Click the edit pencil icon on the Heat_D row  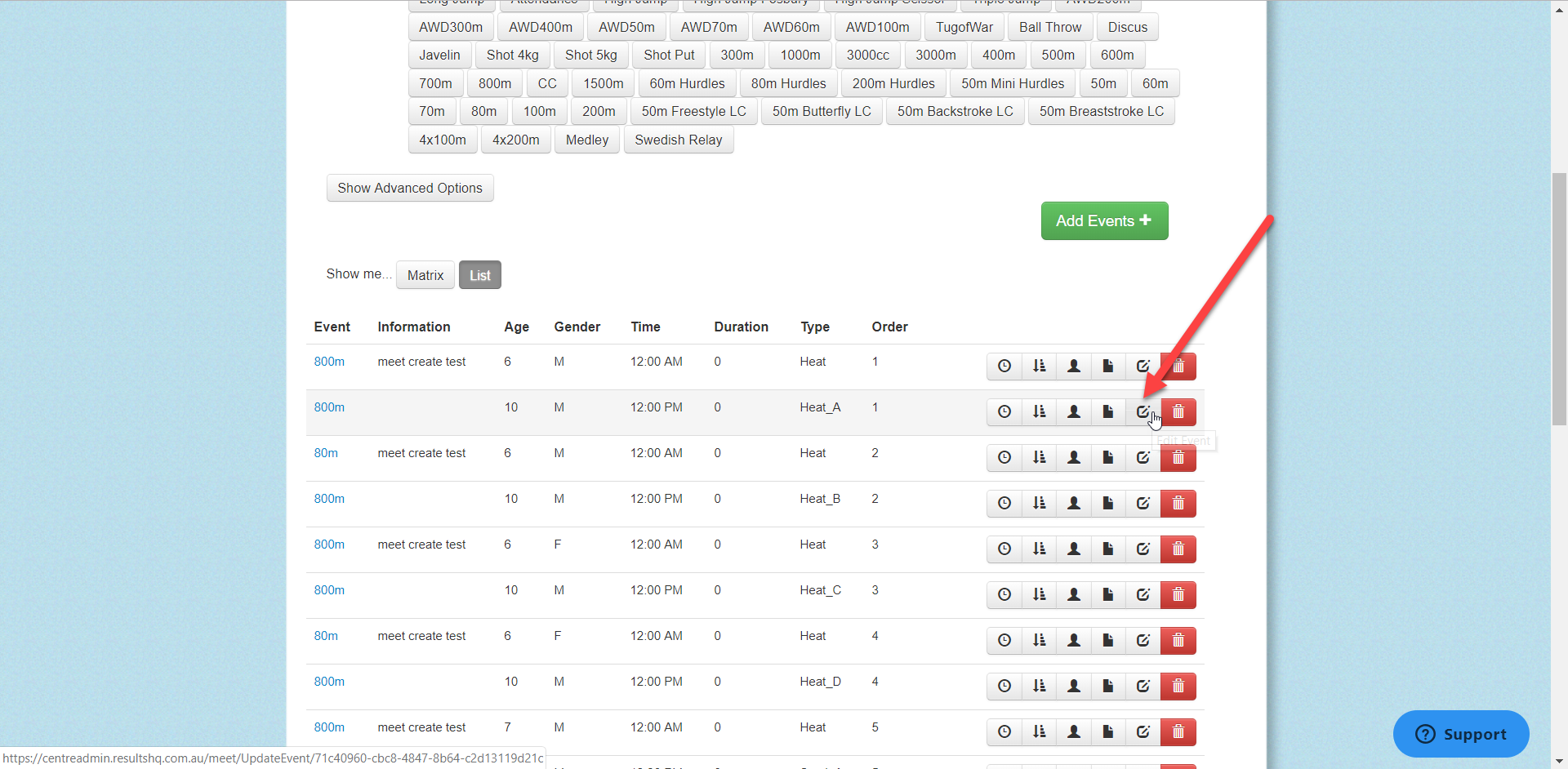click(x=1143, y=687)
